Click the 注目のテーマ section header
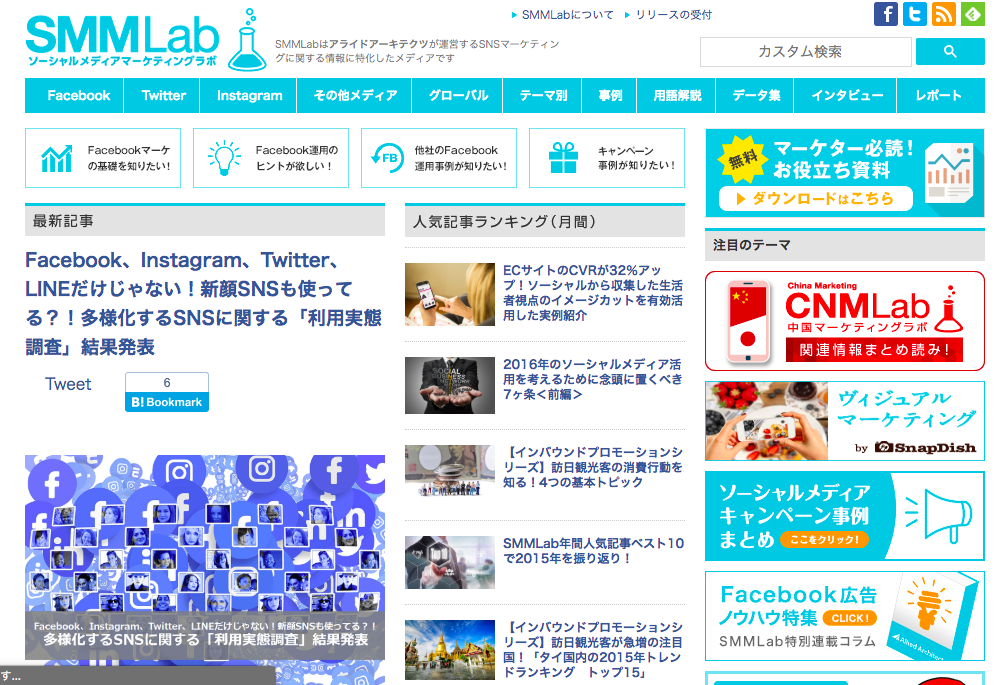Screen dimensions: 1000x685 click(844, 245)
